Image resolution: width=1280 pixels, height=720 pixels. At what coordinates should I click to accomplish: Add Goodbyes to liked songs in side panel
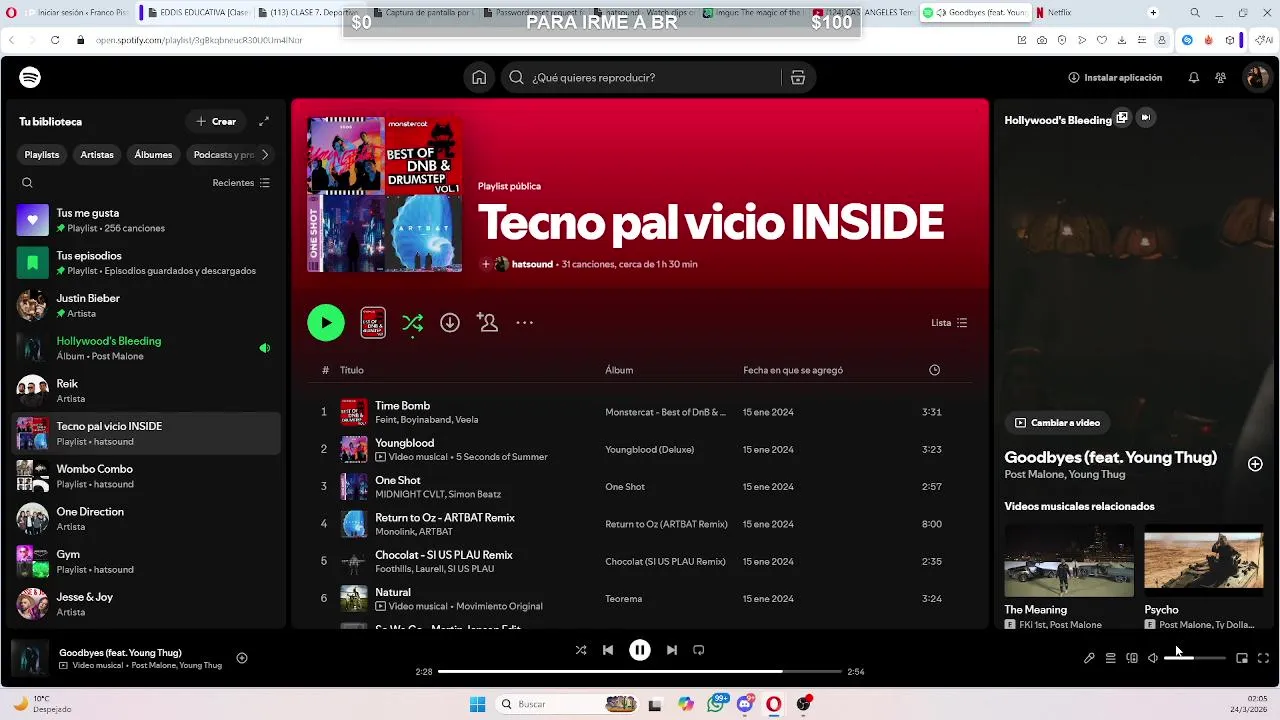[1255, 464]
